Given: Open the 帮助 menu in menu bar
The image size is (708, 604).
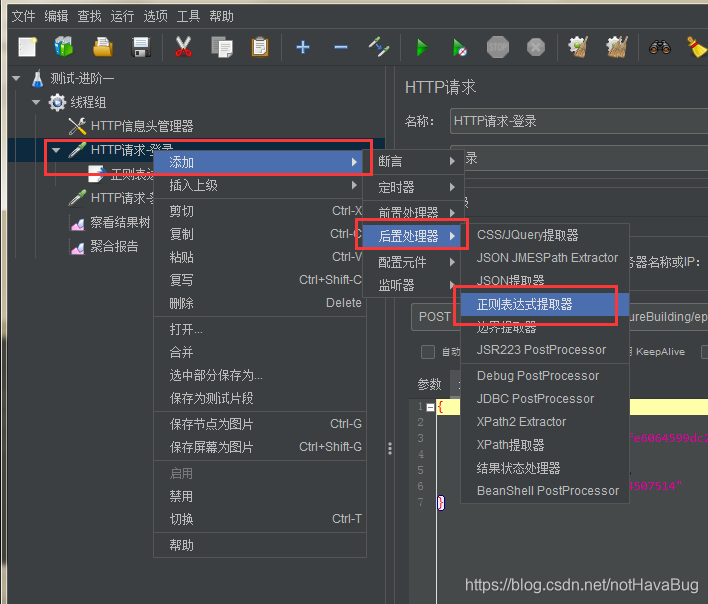Looking at the screenshot, I should click(x=221, y=16).
